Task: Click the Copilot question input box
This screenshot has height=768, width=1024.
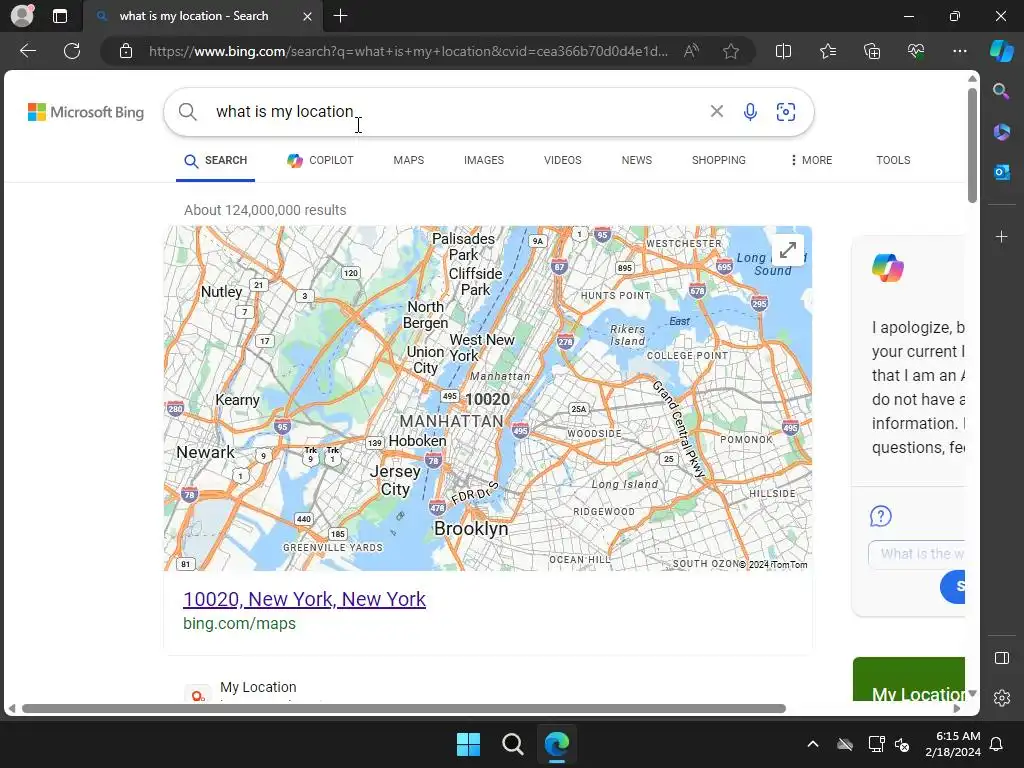Action: pyautogui.click(x=917, y=554)
